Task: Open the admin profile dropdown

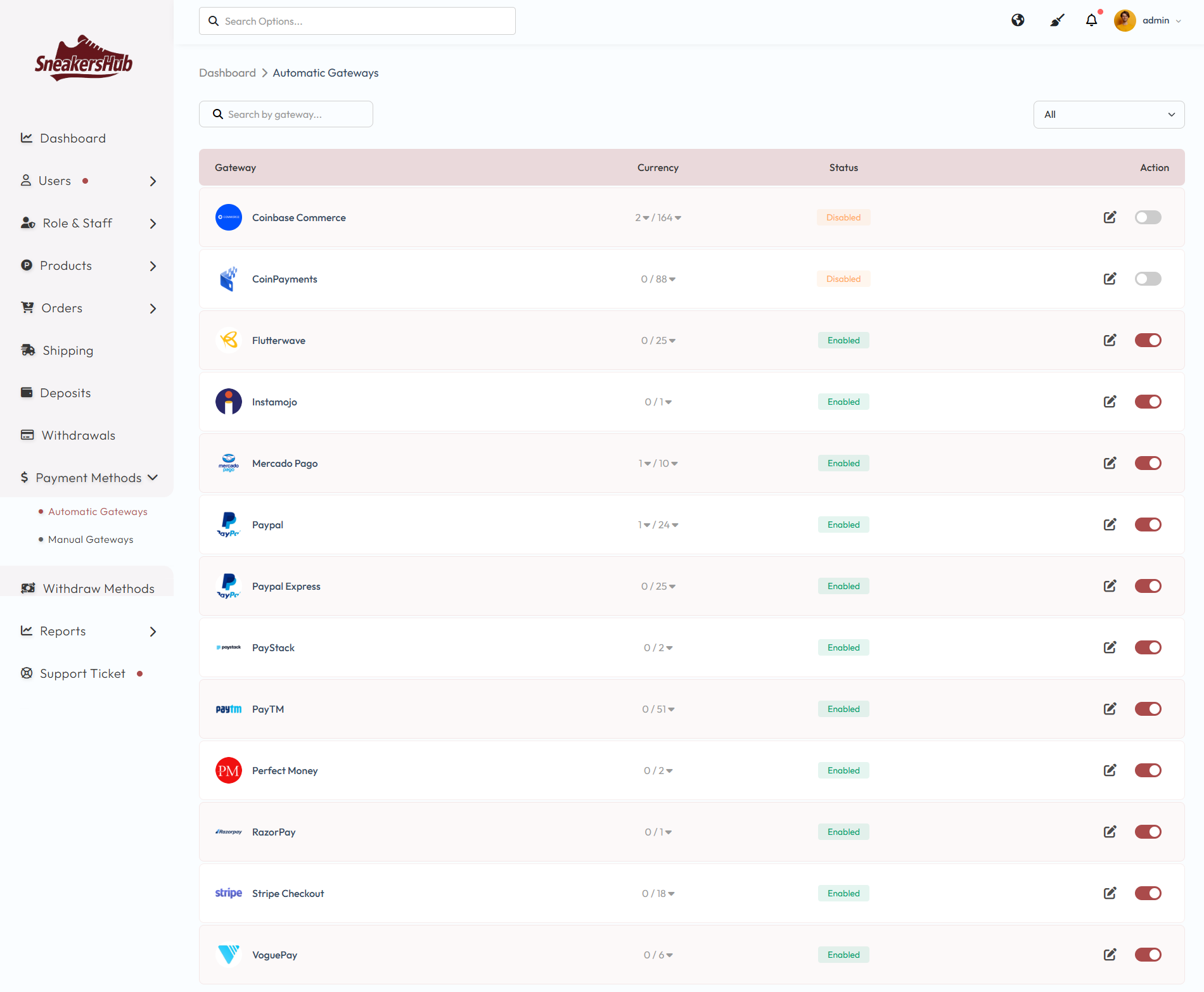Action: coord(1148,20)
